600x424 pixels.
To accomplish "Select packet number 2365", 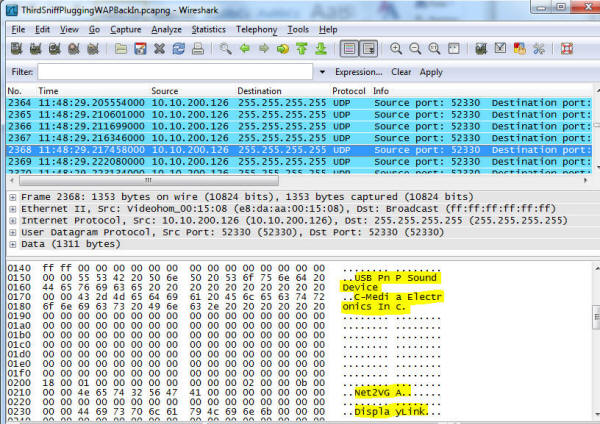I will tap(299, 114).
